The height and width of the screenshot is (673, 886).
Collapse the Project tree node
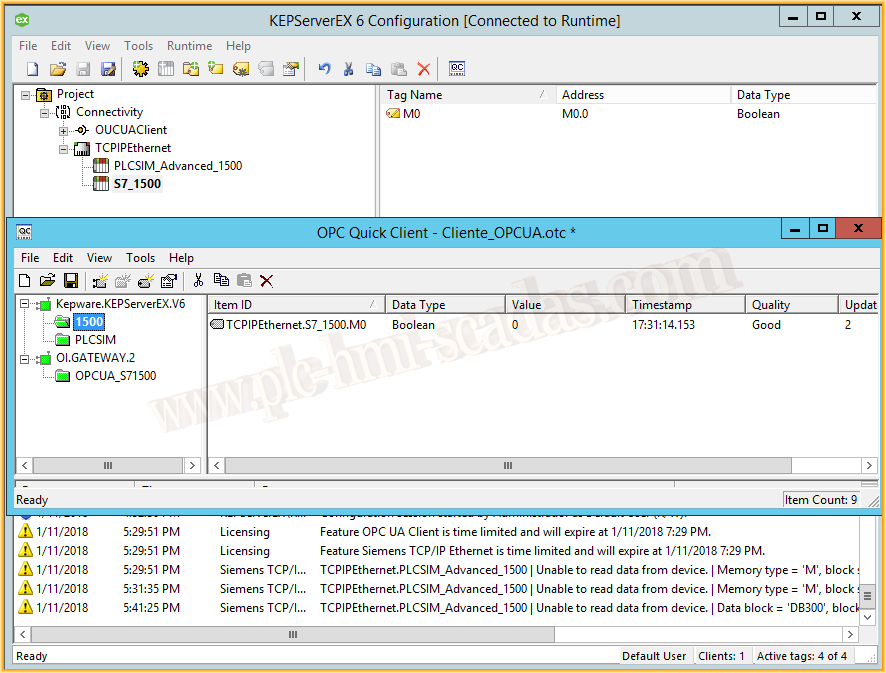tap(26, 95)
